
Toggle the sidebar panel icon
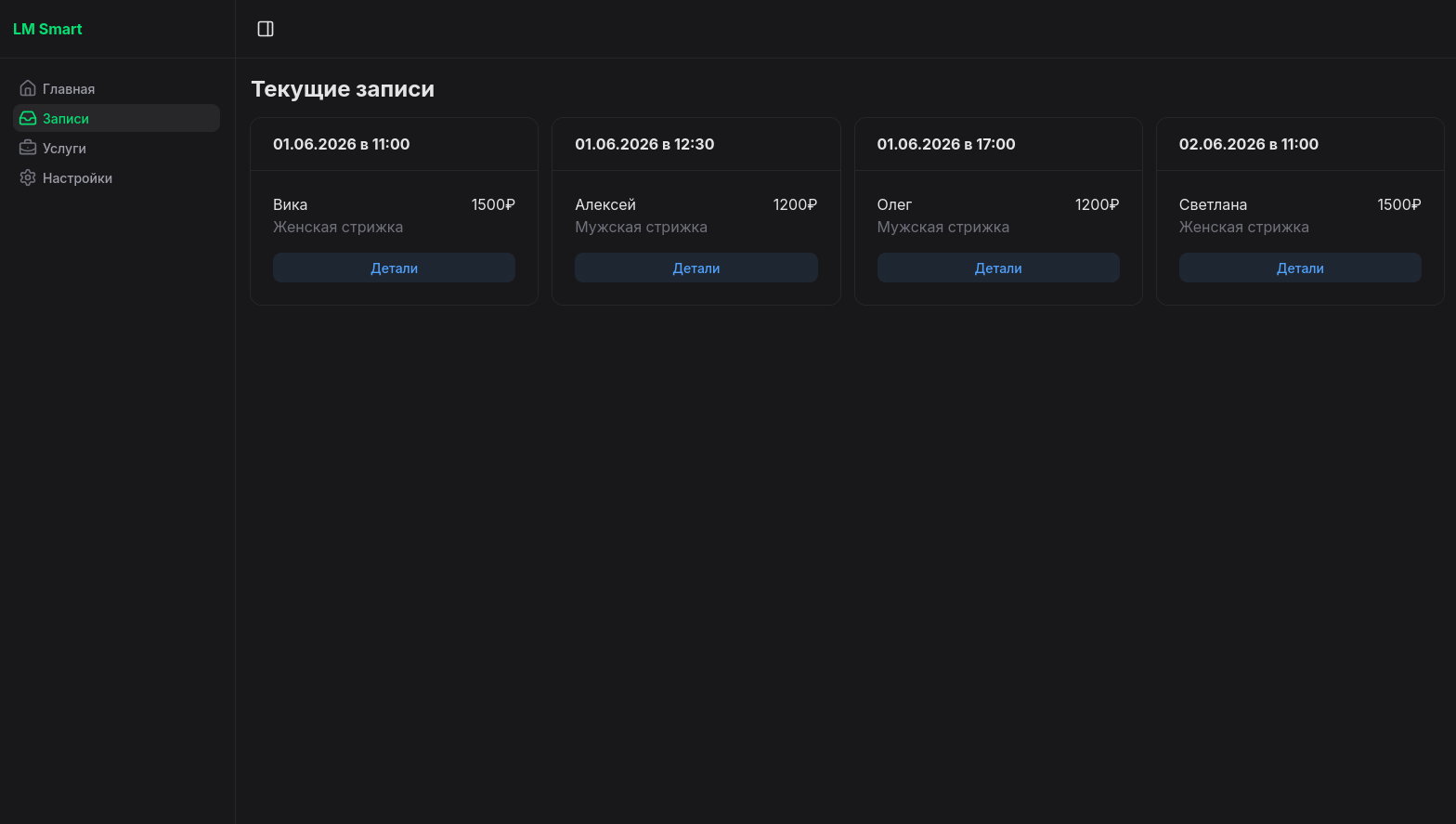266,29
